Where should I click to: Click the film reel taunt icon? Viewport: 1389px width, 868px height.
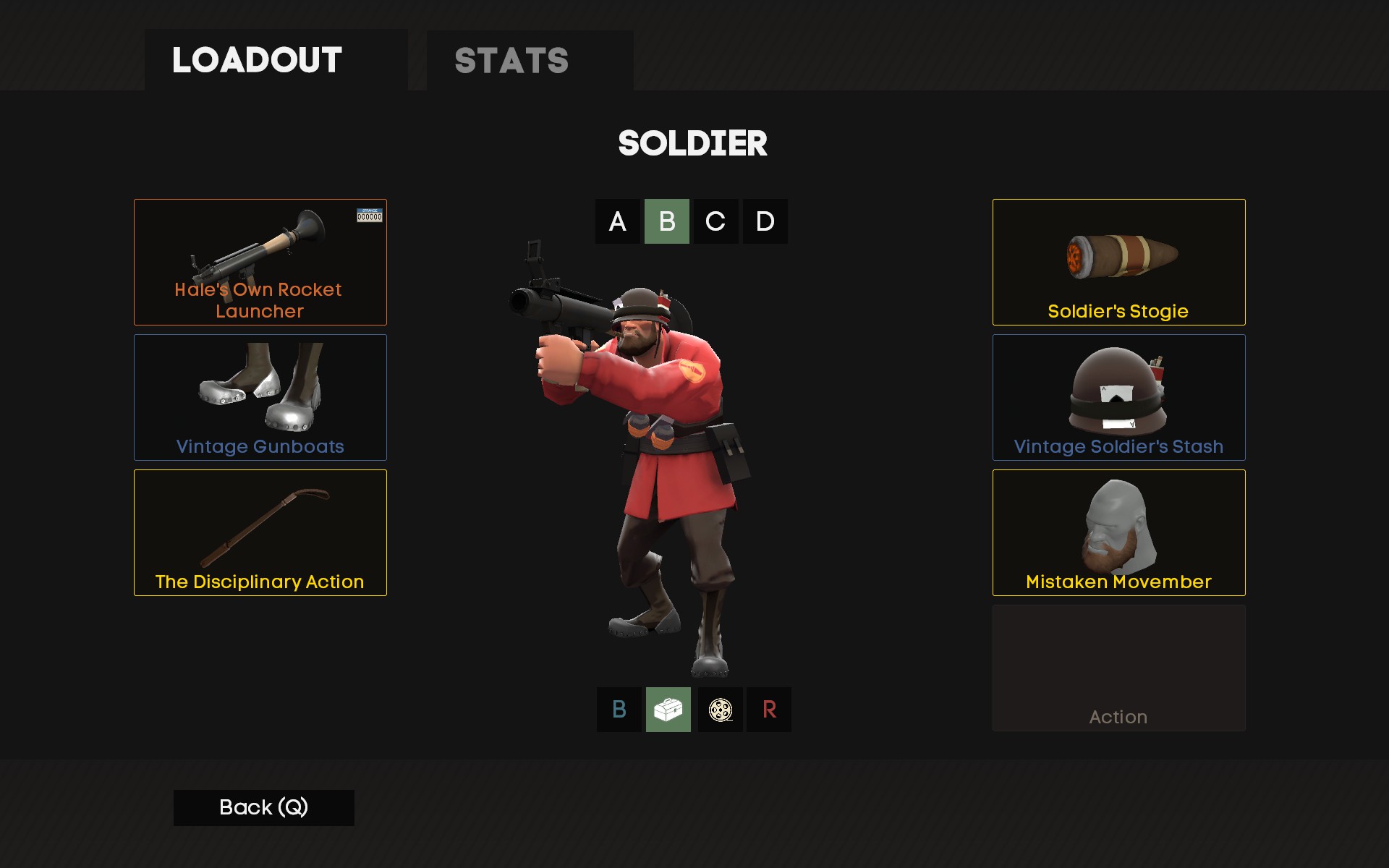pos(721,710)
